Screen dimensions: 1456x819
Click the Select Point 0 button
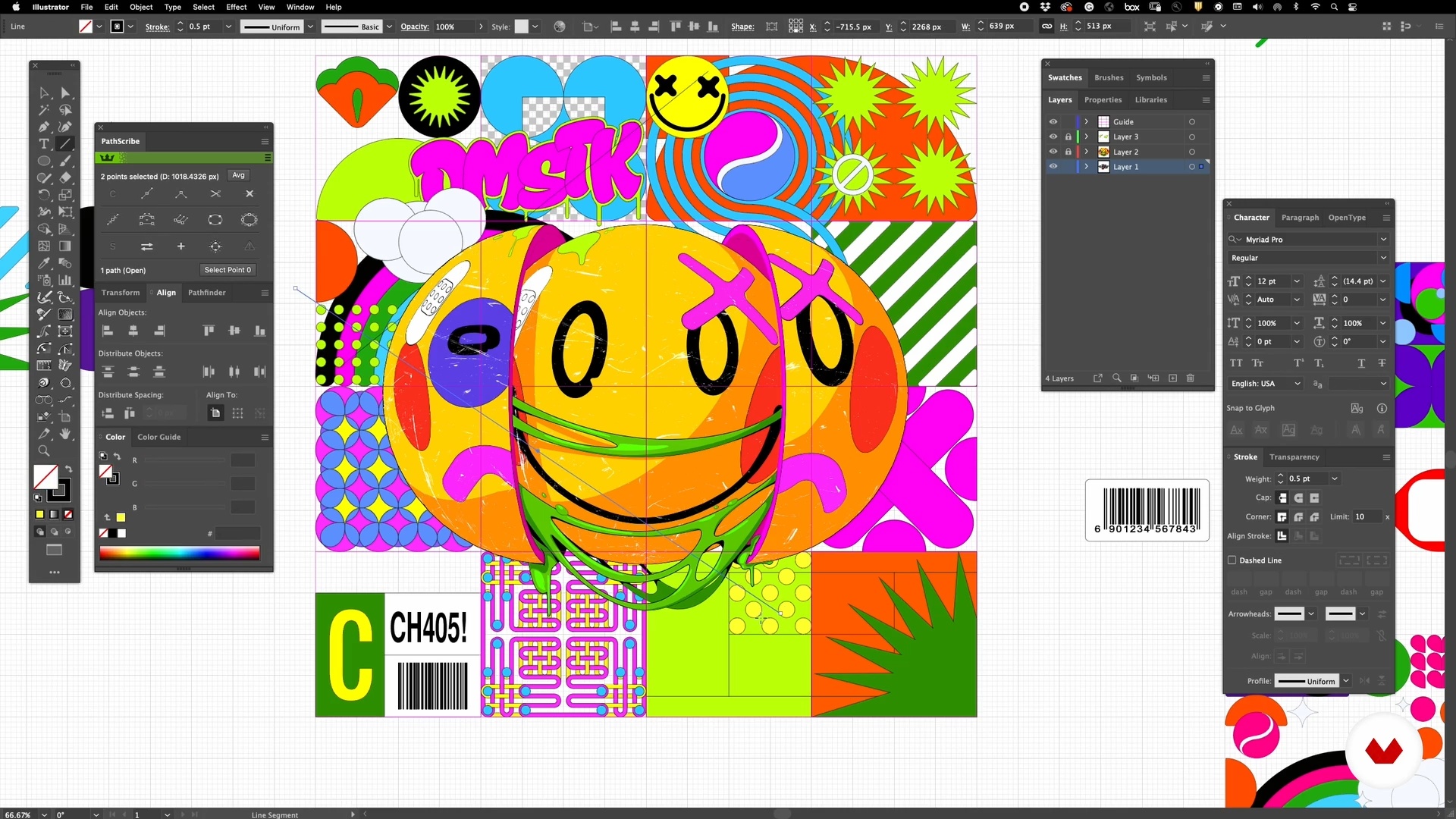[227, 270]
